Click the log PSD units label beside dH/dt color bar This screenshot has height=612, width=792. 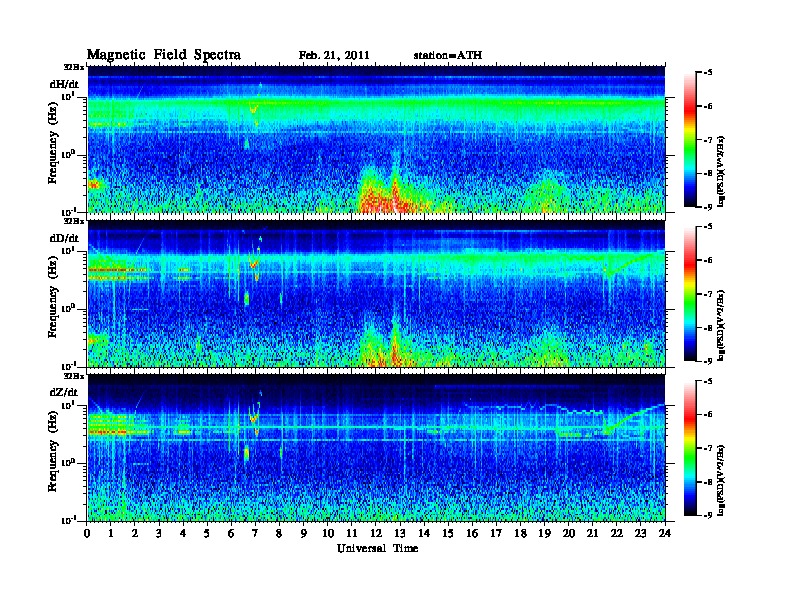pyautogui.click(x=721, y=172)
